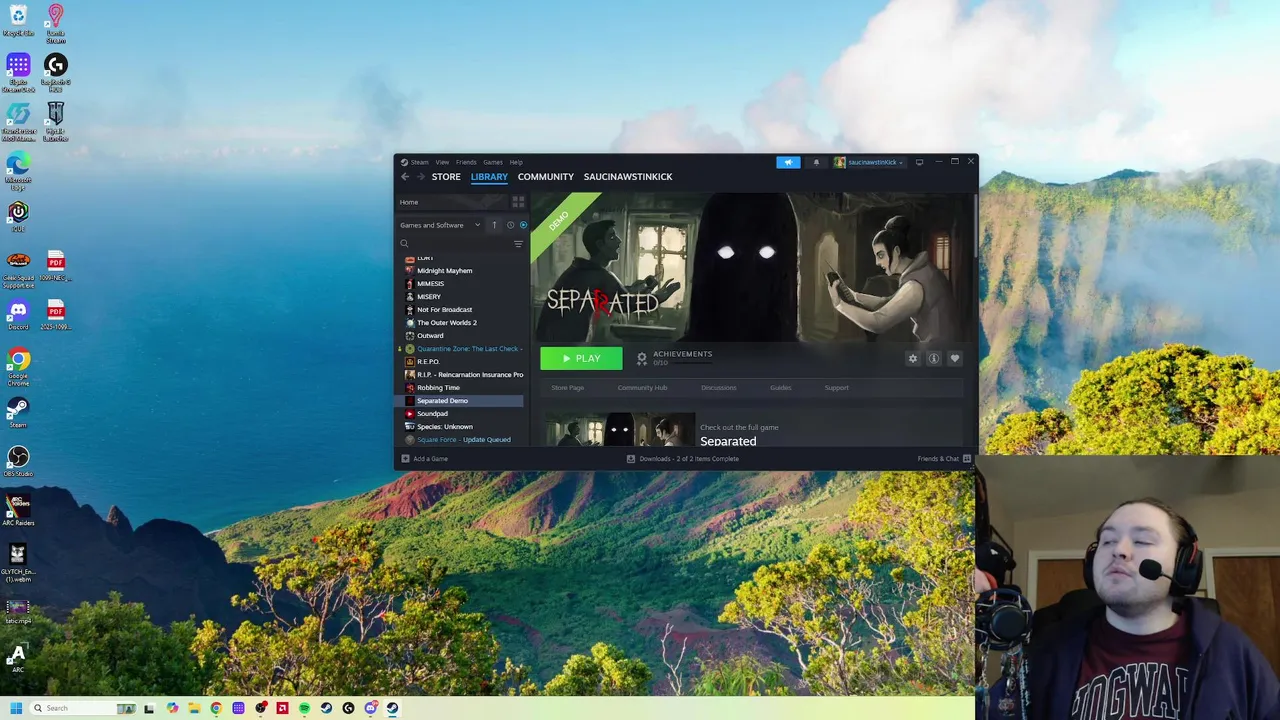Screen dimensions: 1280x720
Task: Open the Support link
Action: point(837,388)
